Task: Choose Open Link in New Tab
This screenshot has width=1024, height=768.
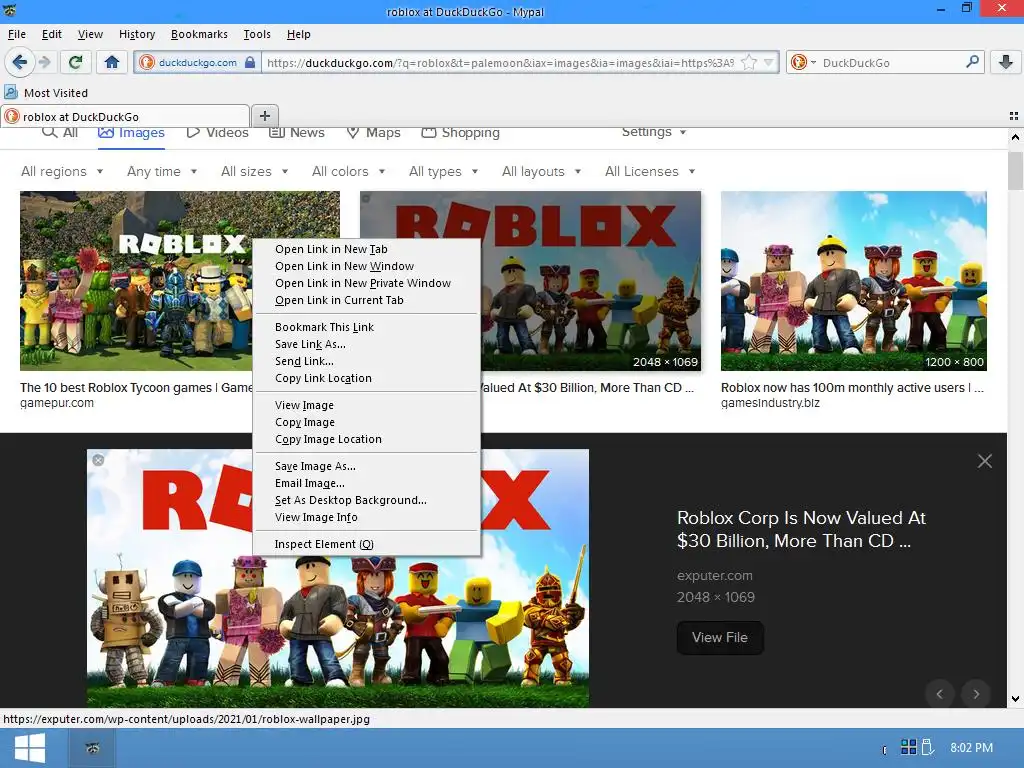Action: click(366, 249)
